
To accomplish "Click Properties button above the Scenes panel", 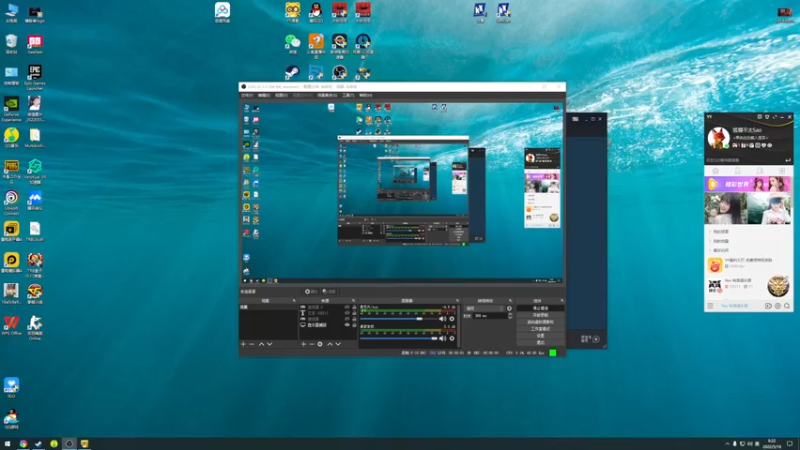I will pyautogui.click(x=311, y=291).
